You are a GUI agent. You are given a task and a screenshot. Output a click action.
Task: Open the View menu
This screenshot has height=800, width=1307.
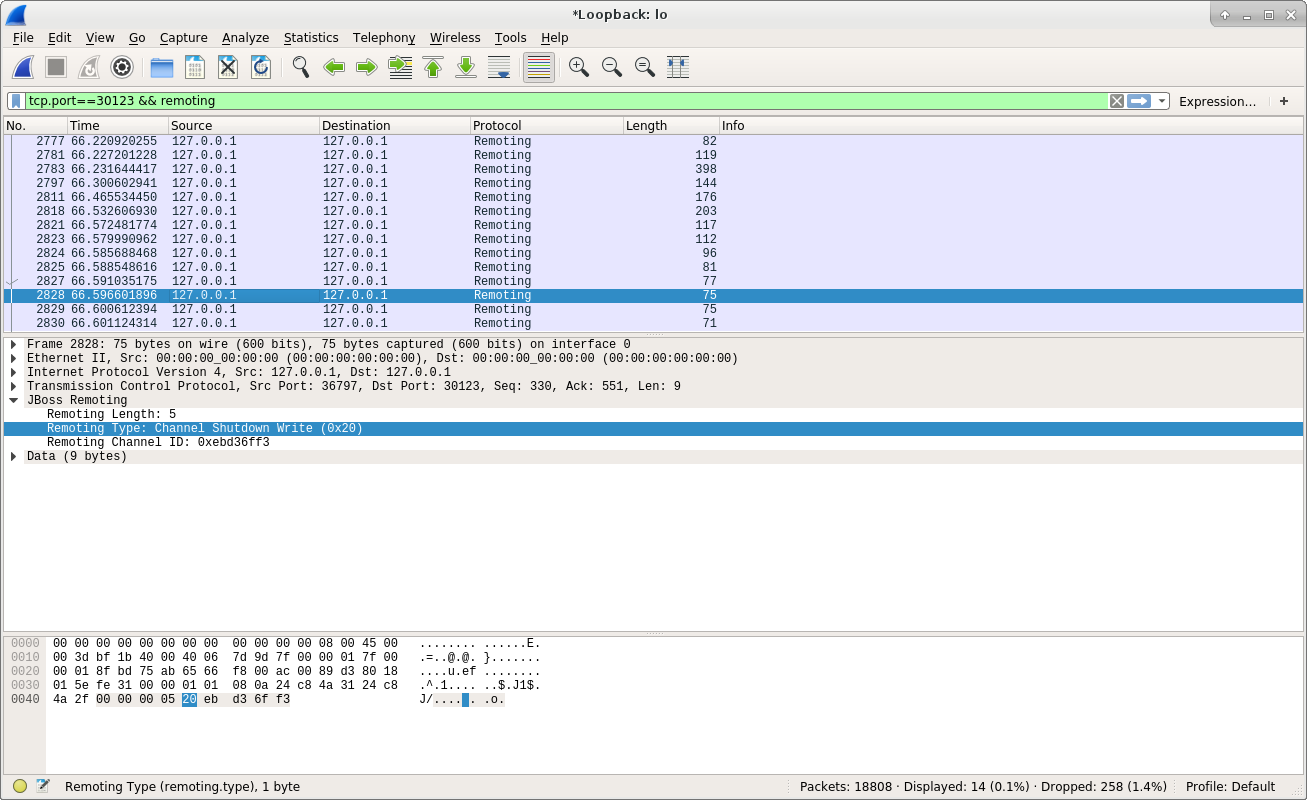point(100,37)
